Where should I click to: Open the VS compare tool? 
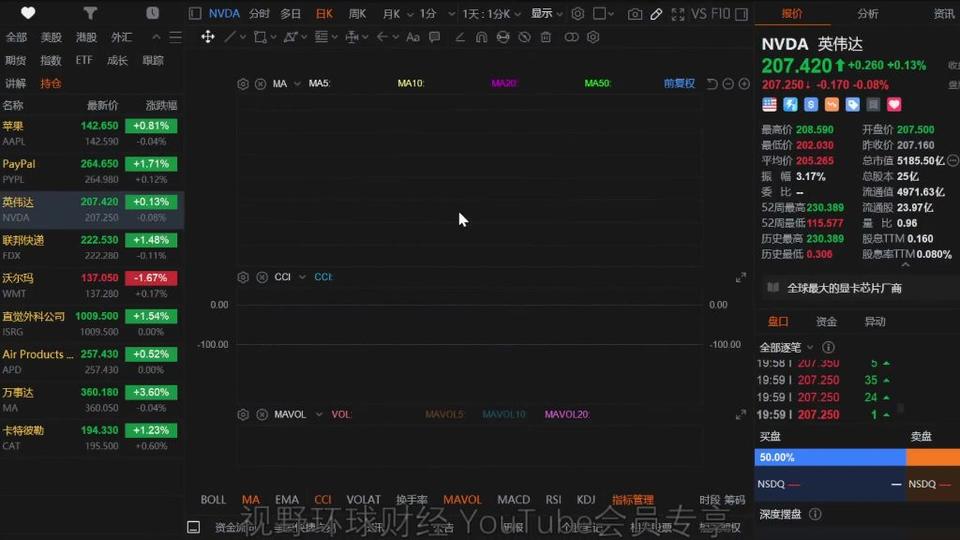point(699,13)
